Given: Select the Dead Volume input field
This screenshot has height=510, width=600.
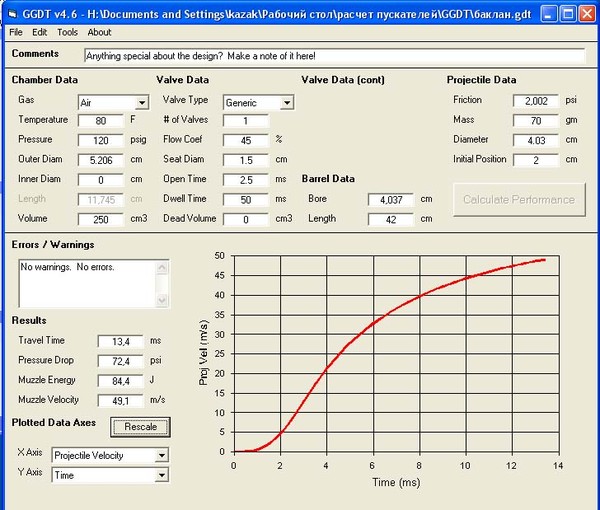Looking at the screenshot, I should [246, 220].
